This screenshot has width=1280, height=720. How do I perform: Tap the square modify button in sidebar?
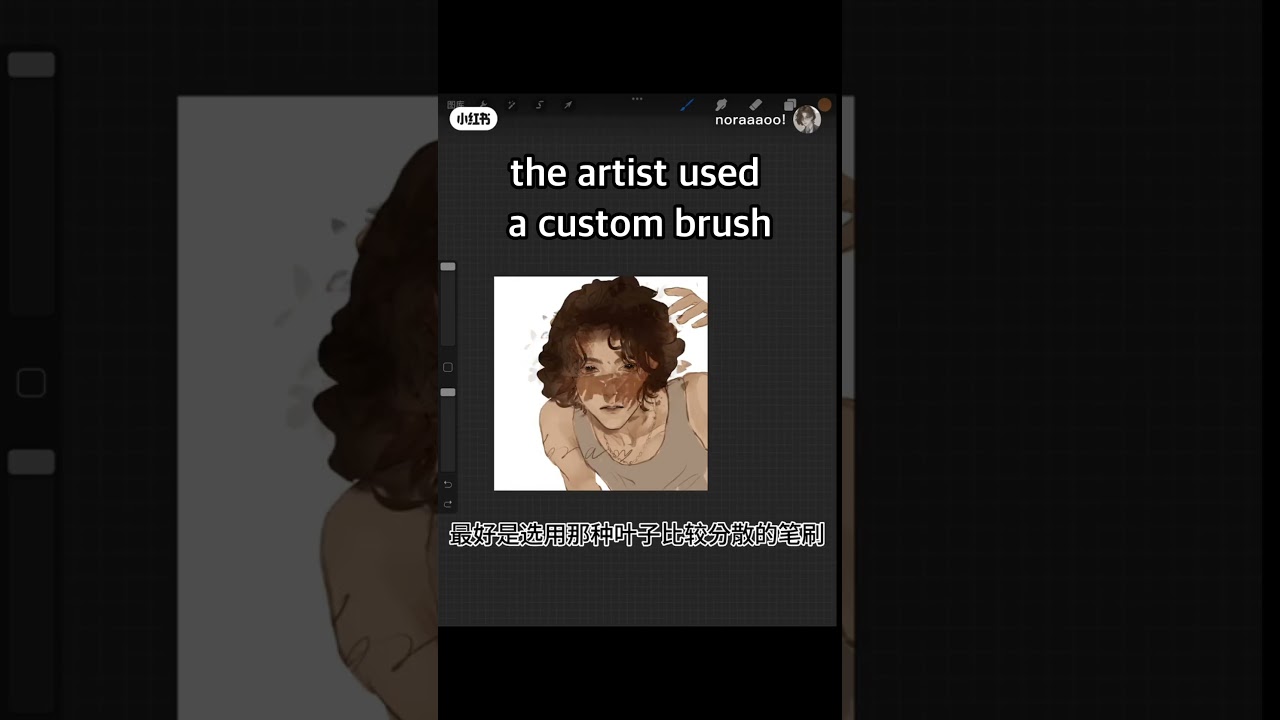(448, 367)
